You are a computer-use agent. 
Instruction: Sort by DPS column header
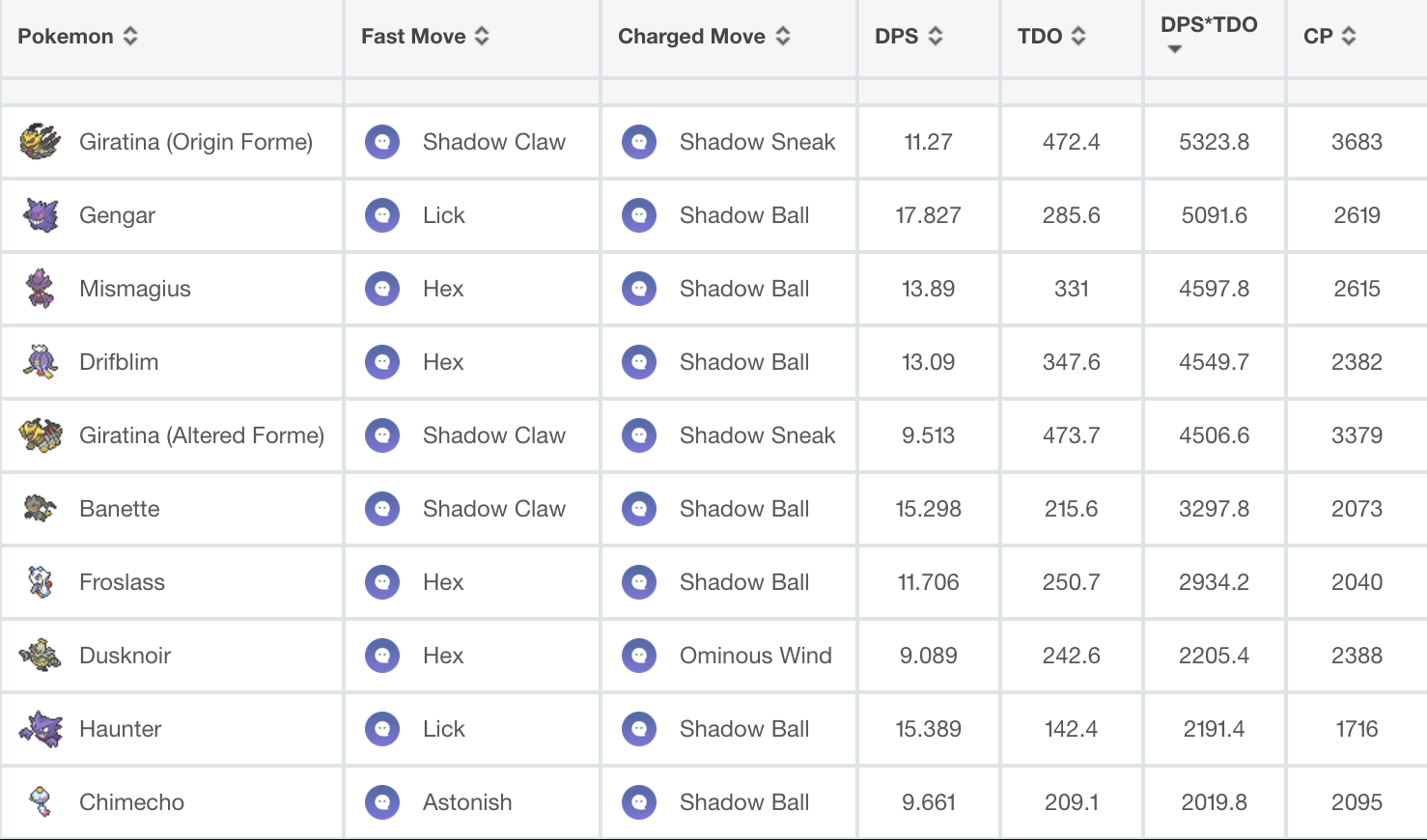pyautogui.click(x=935, y=37)
